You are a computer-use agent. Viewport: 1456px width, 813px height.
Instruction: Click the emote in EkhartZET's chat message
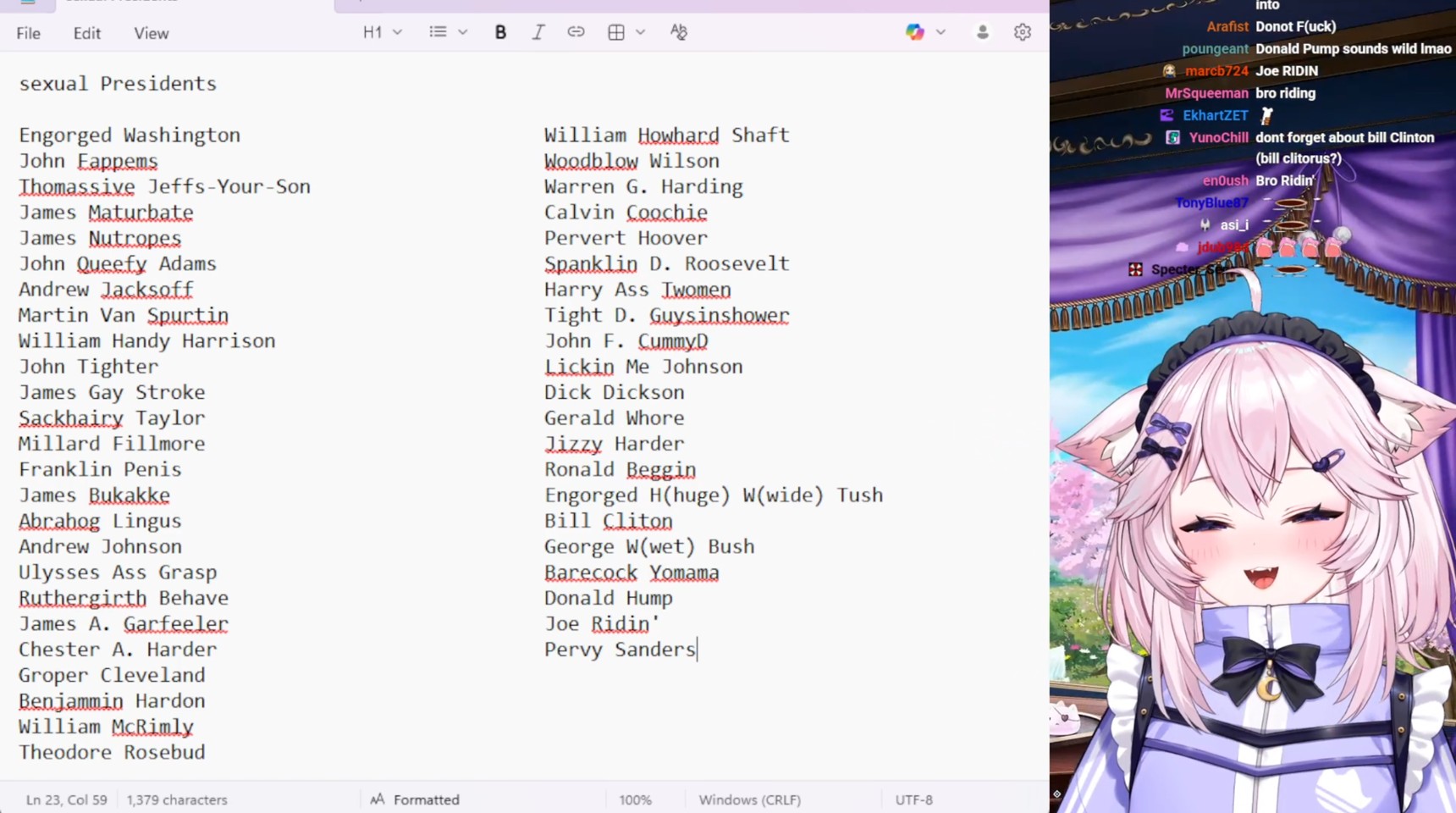1266,115
